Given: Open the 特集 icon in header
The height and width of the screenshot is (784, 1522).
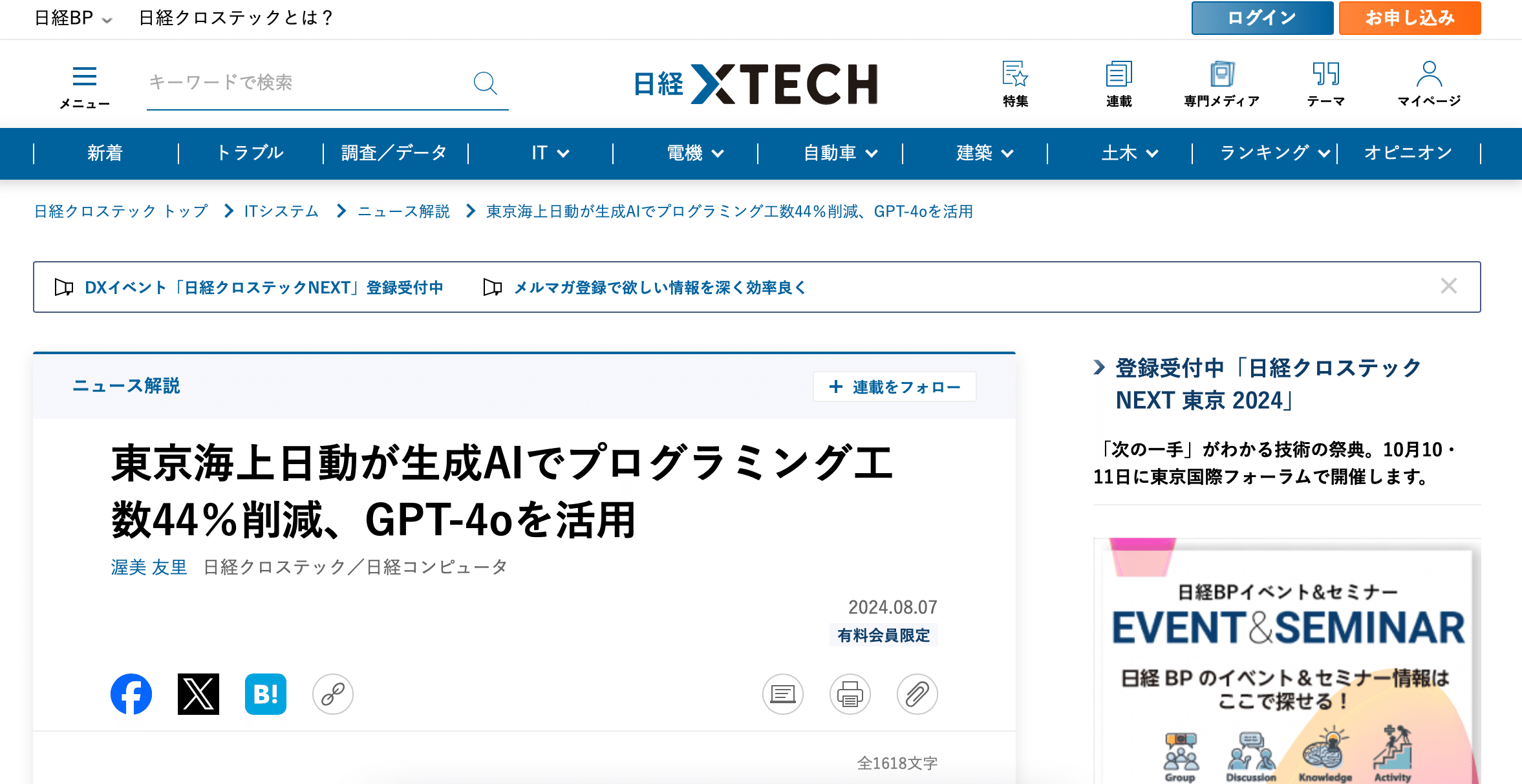Looking at the screenshot, I should tap(1015, 84).
